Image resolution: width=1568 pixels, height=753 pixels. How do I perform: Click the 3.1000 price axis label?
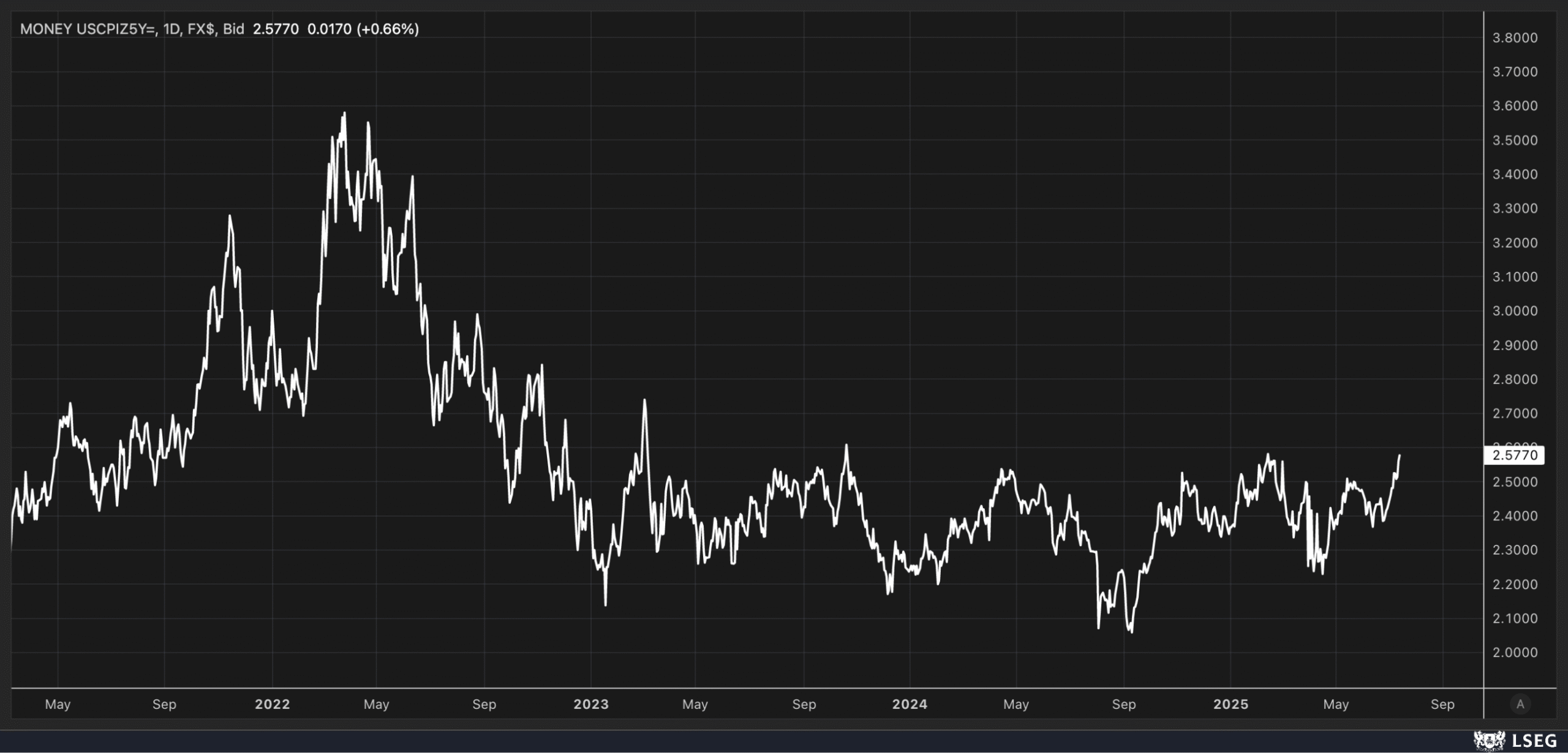coord(1515,277)
